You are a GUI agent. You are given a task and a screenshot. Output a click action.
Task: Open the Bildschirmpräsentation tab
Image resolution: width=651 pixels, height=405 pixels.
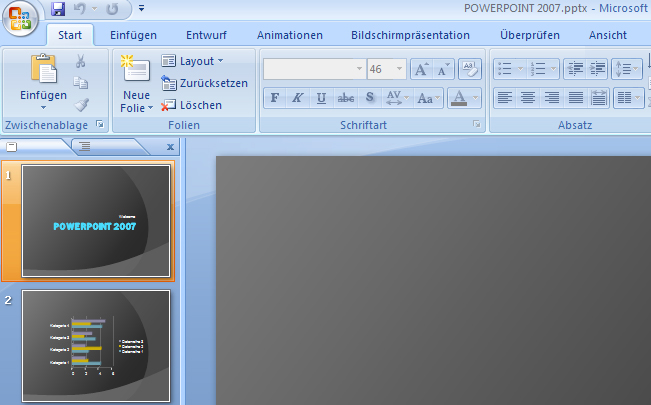pyautogui.click(x=410, y=35)
